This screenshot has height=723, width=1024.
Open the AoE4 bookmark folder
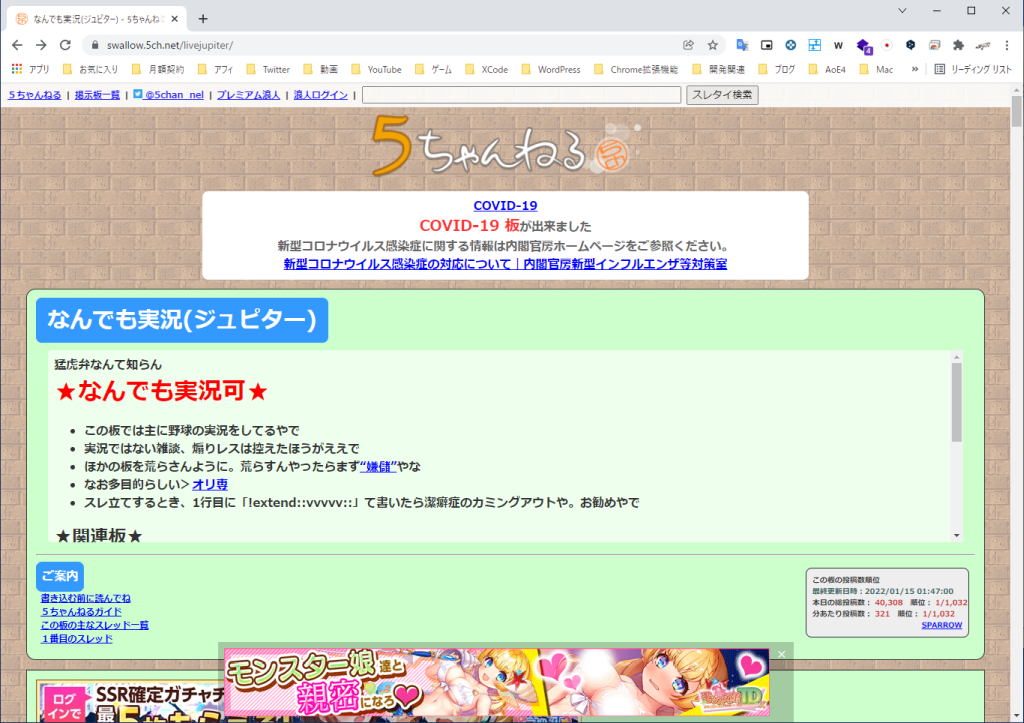[827, 69]
